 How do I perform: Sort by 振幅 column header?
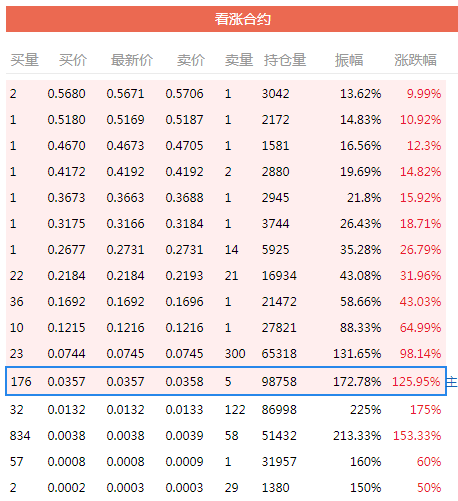tap(349, 60)
